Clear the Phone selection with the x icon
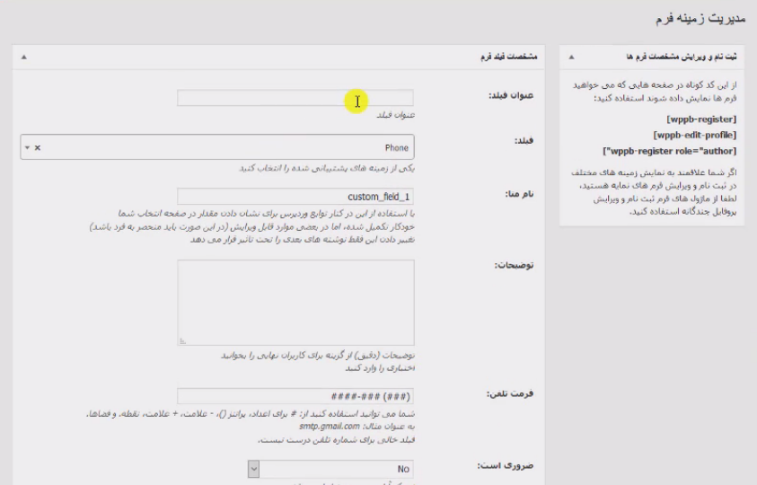Viewport: 757px width, 485px height. coord(38,148)
